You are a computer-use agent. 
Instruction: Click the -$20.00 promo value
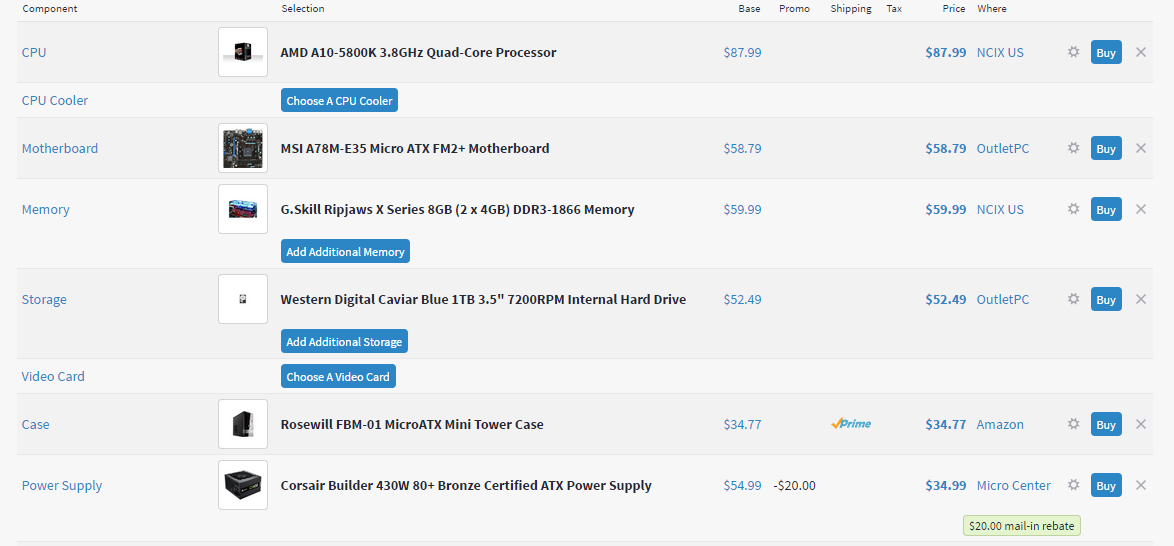click(x=794, y=485)
